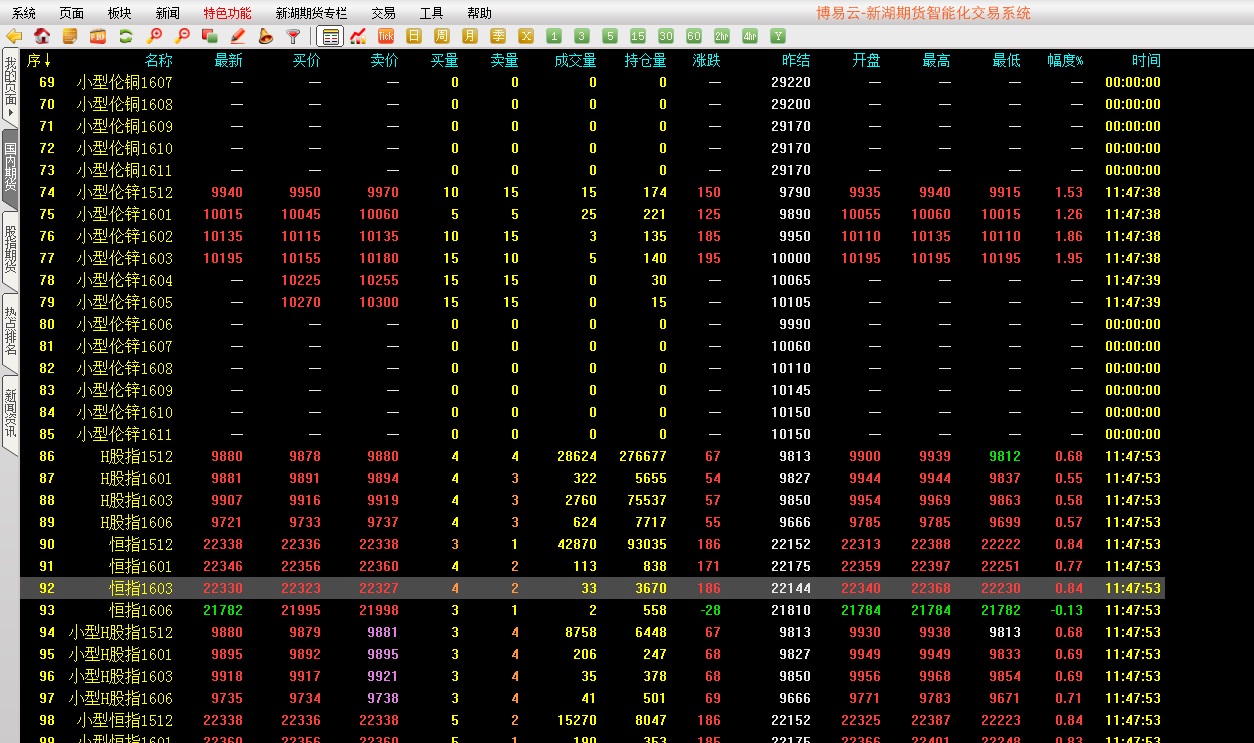Select the 15-minute period button
This screenshot has width=1254, height=743.
click(638, 37)
